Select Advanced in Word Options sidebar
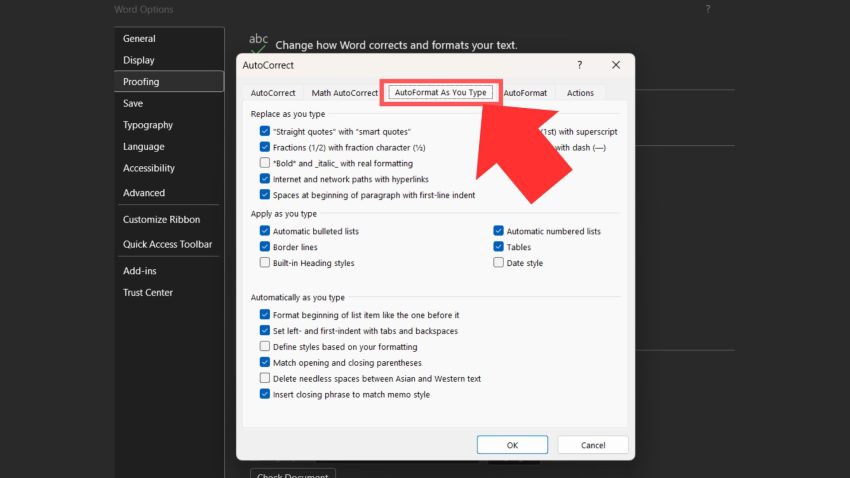Viewport: 850px width, 478px height. pos(144,193)
